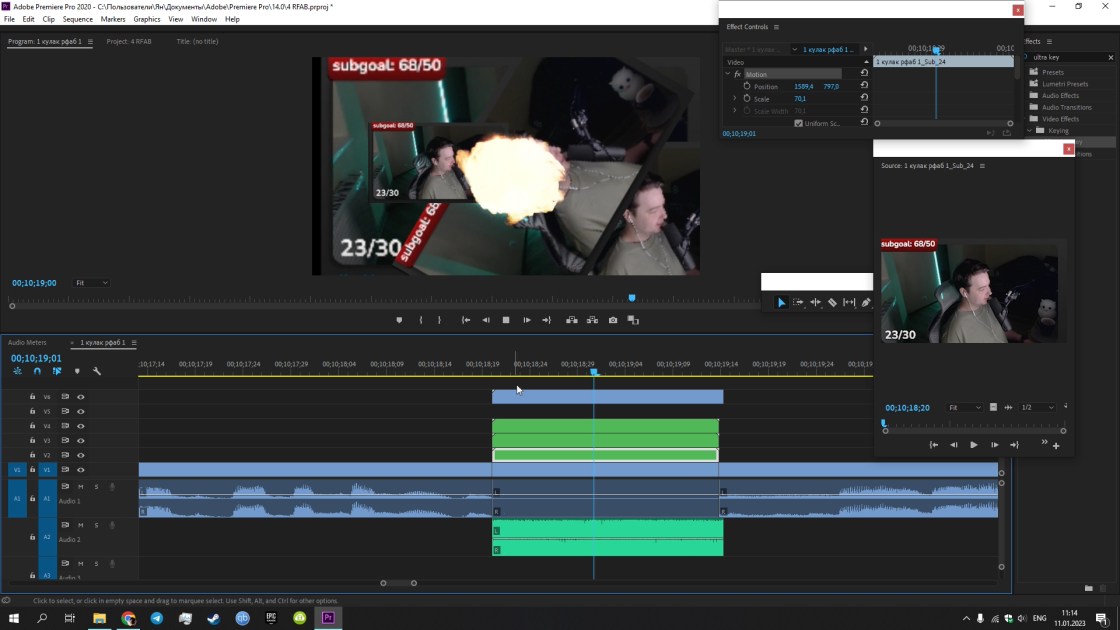Play clip in Source monitor
This screenshot has width=1120, height=630.
pyautogui.click(x=974, y=445)
